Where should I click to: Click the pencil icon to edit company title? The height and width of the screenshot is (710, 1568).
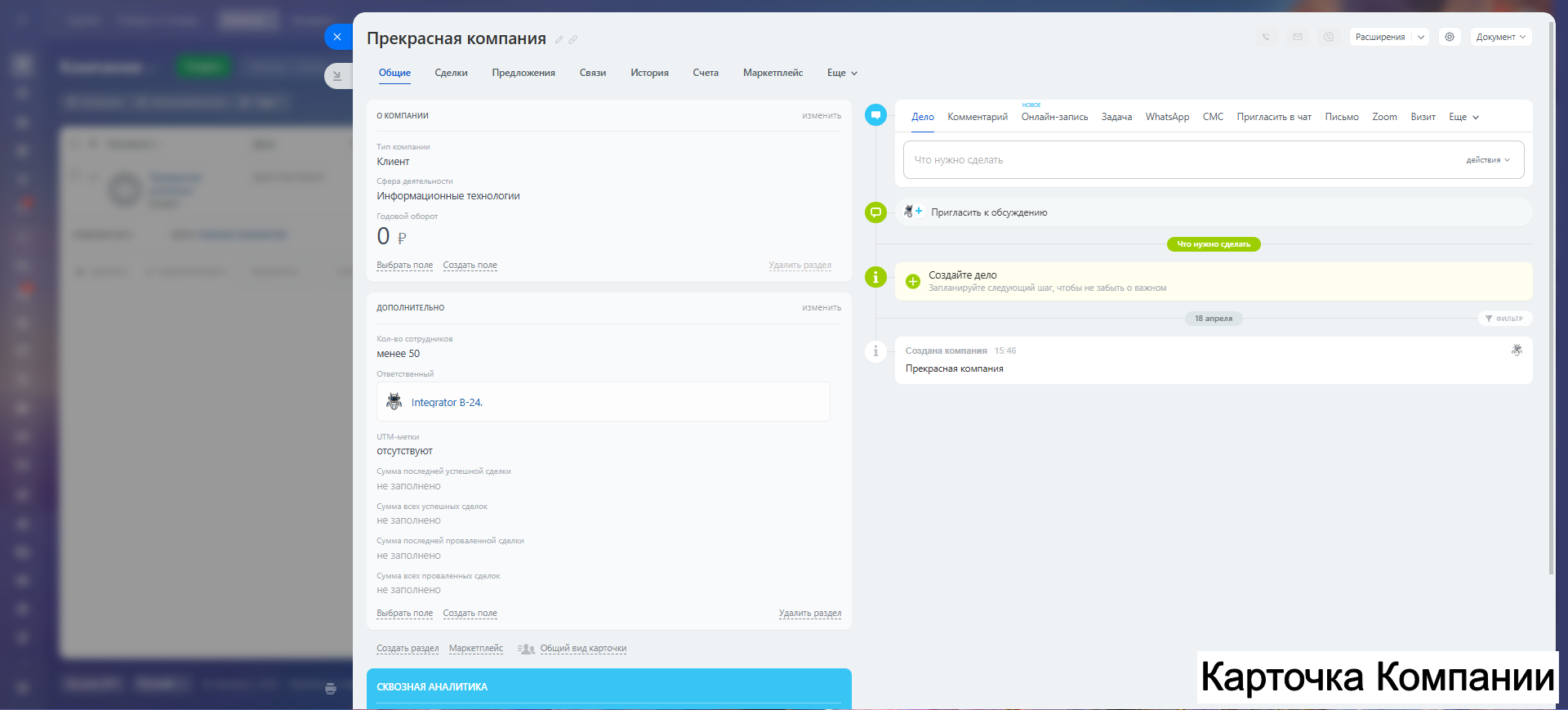point(559,40)
